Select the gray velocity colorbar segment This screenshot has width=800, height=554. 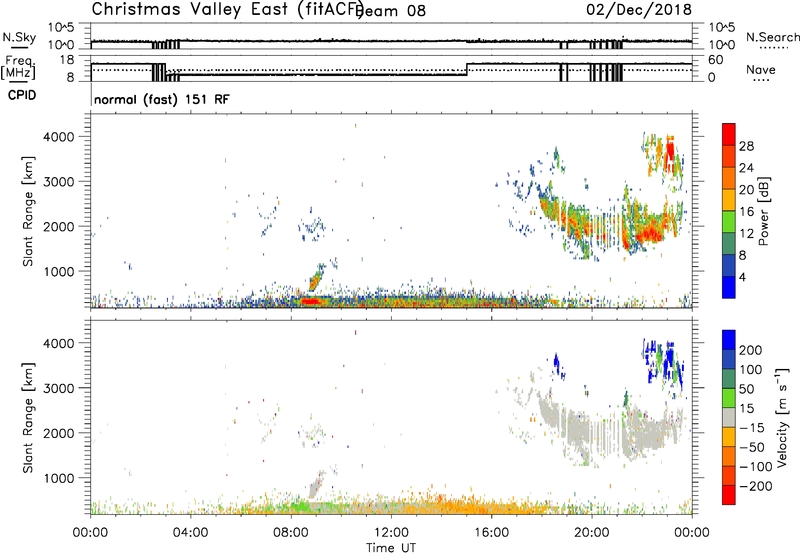coord(729,418)
